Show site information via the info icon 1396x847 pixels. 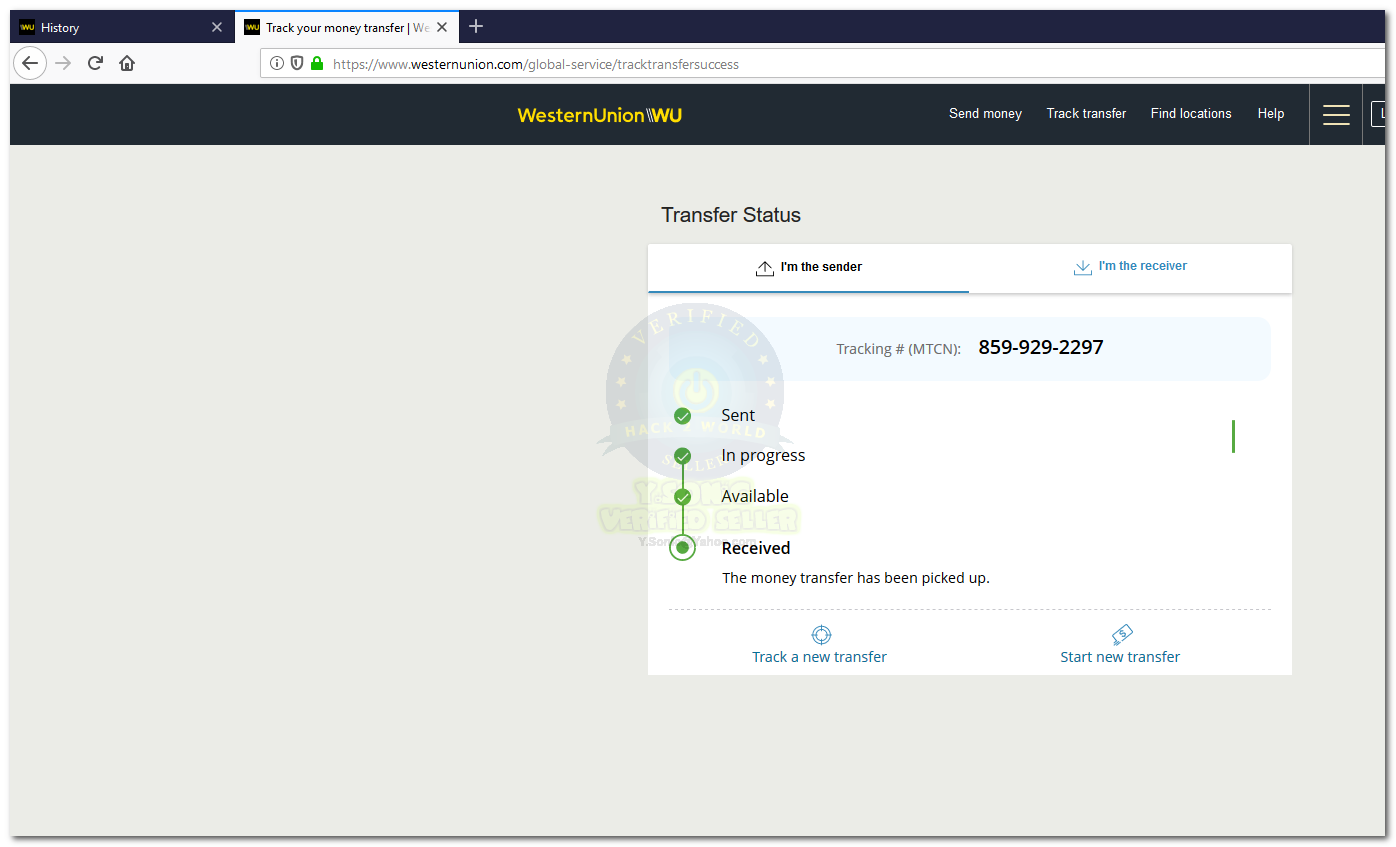click(x=277, y=63)
